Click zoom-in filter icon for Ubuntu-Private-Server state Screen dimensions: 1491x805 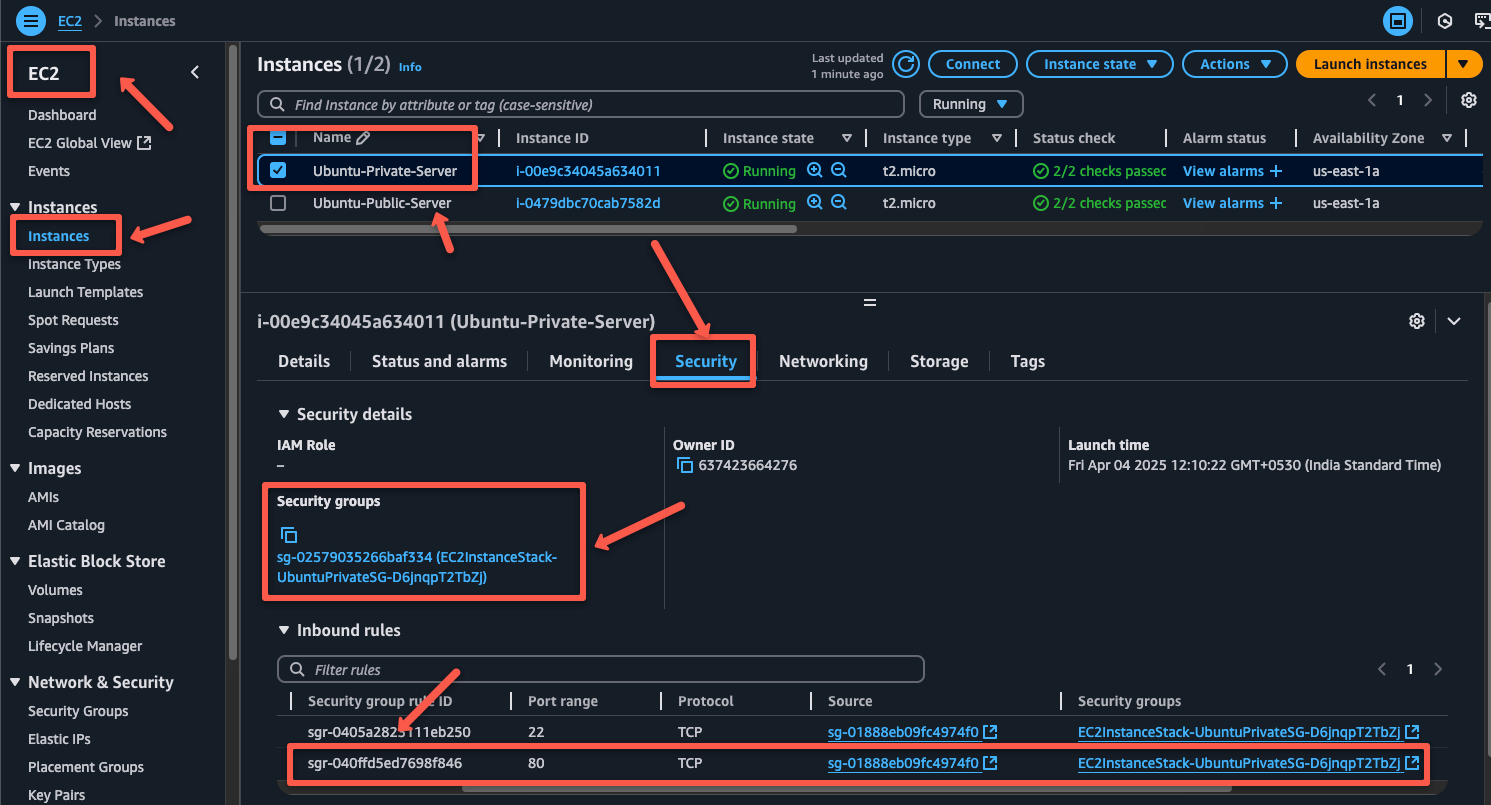[x=815, y=171]
